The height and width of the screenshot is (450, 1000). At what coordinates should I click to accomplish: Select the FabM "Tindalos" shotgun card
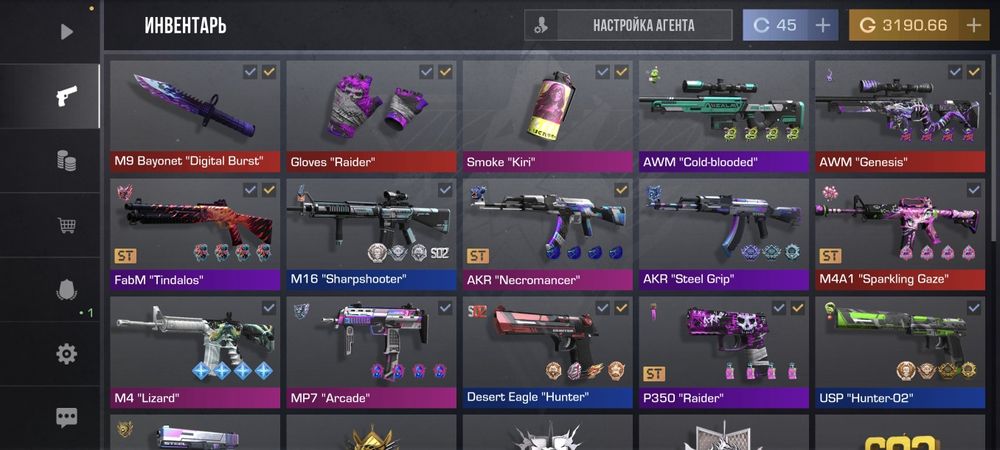click(195, 235)
